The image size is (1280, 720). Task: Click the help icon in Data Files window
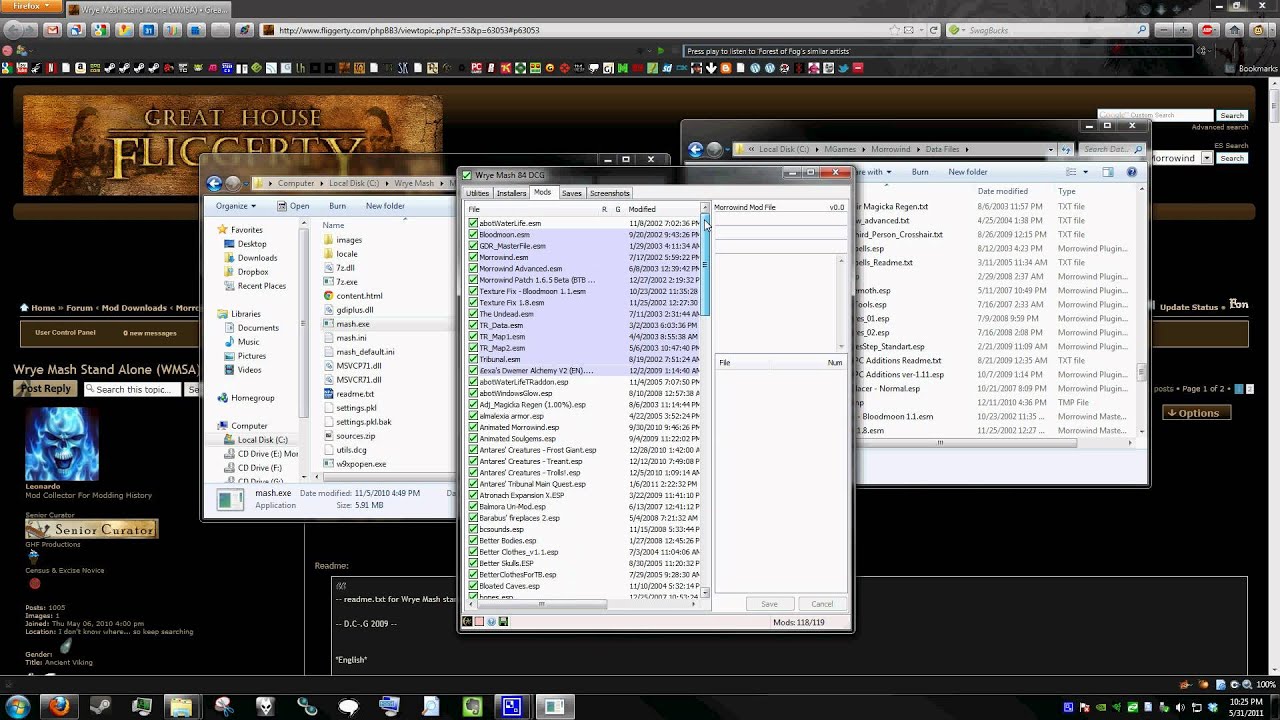point(1132,172)
